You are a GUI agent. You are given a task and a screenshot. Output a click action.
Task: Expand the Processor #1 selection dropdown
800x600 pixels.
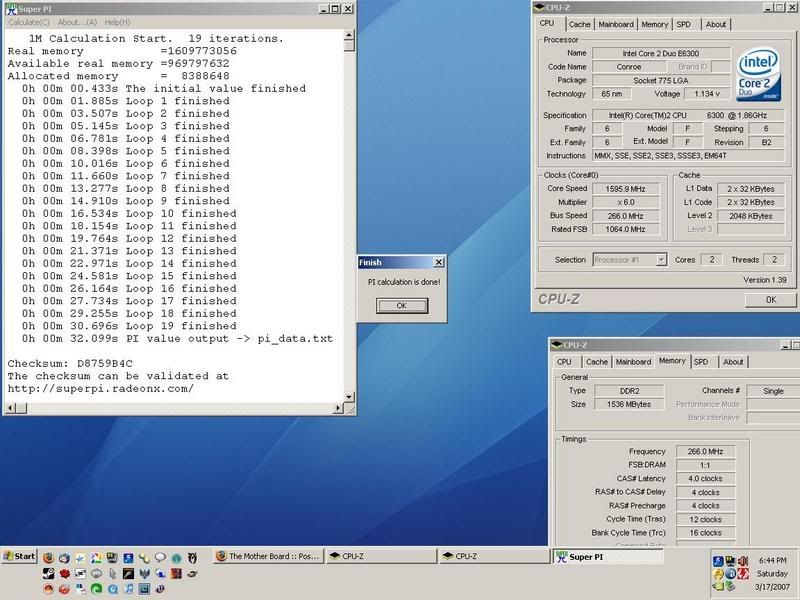tap(661, 260)
